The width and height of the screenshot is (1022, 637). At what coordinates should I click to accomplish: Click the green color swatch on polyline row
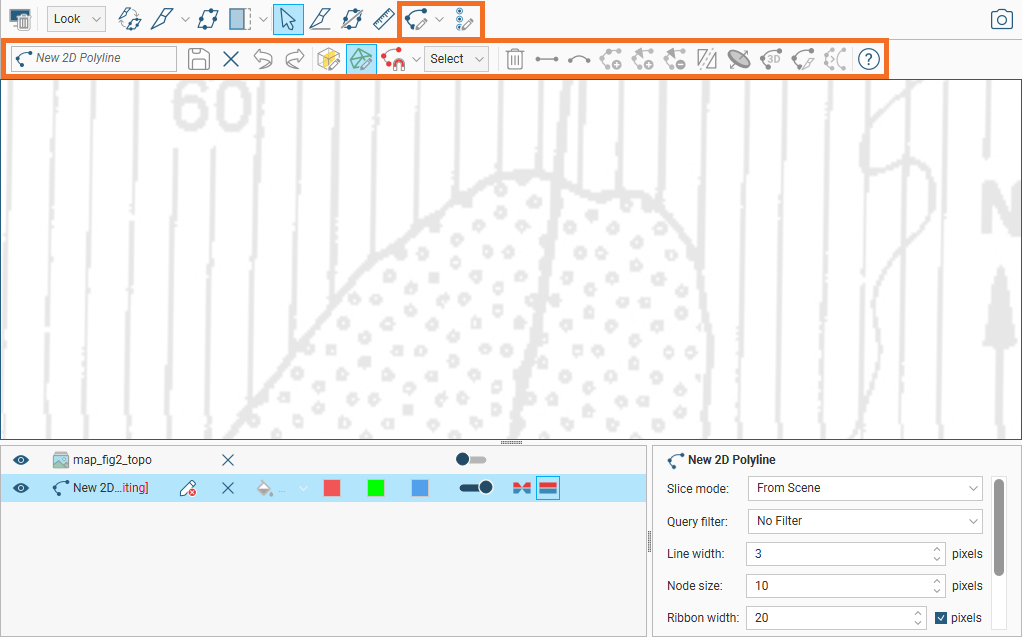click(376, 488)
